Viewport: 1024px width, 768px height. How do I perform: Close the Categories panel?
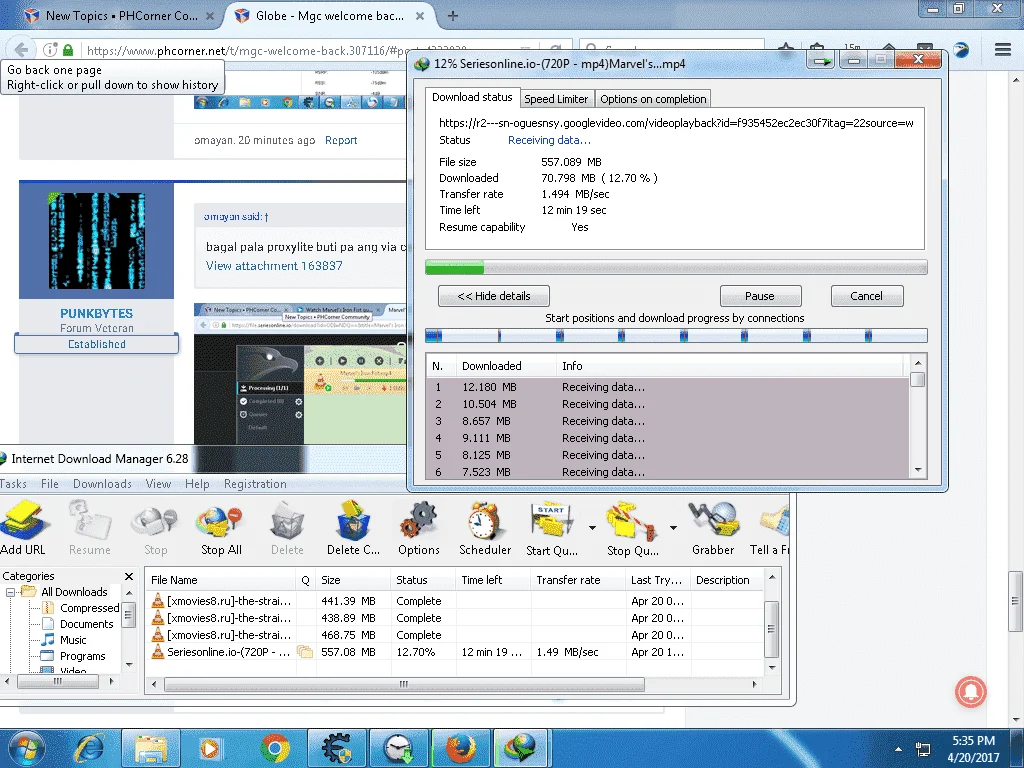pos(129,576)
